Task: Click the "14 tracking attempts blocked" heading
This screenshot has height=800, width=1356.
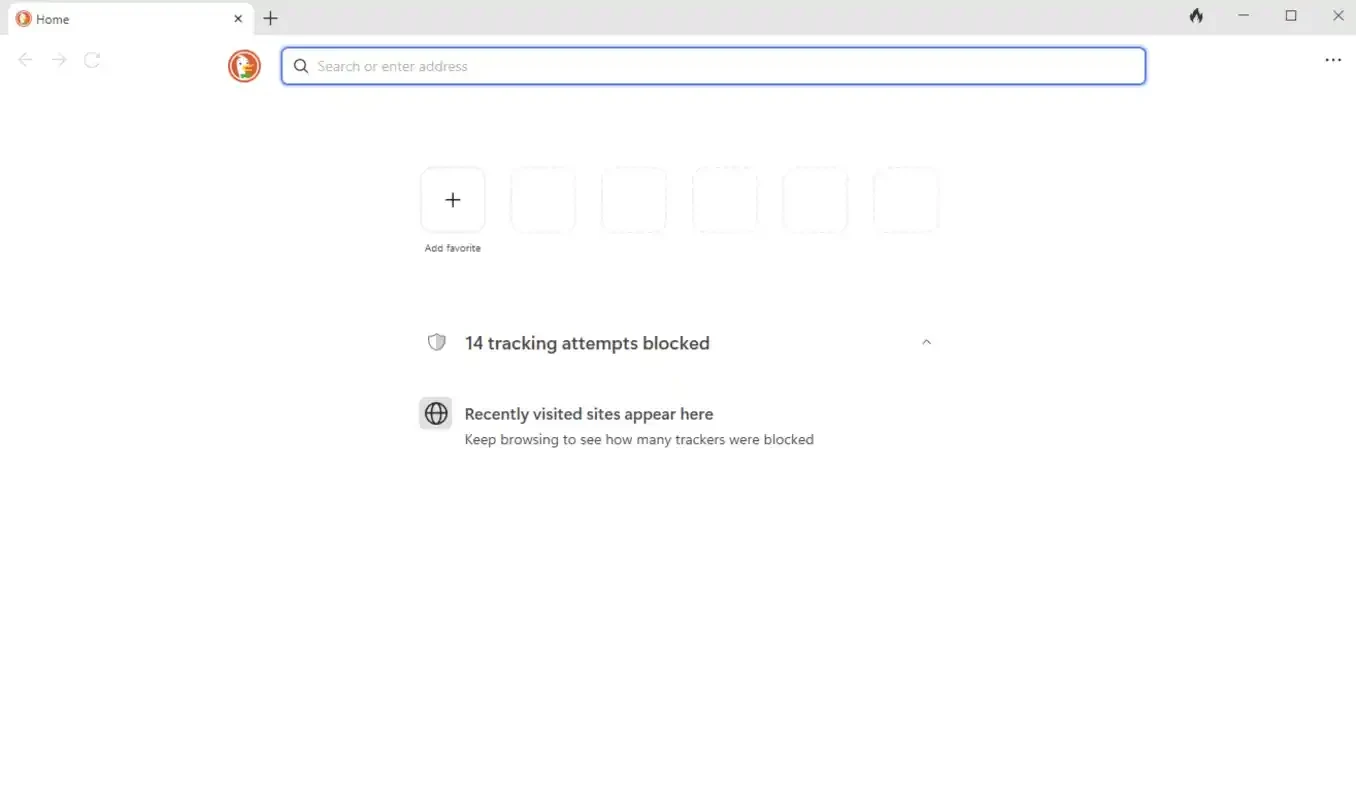Action: pos(587,343)
